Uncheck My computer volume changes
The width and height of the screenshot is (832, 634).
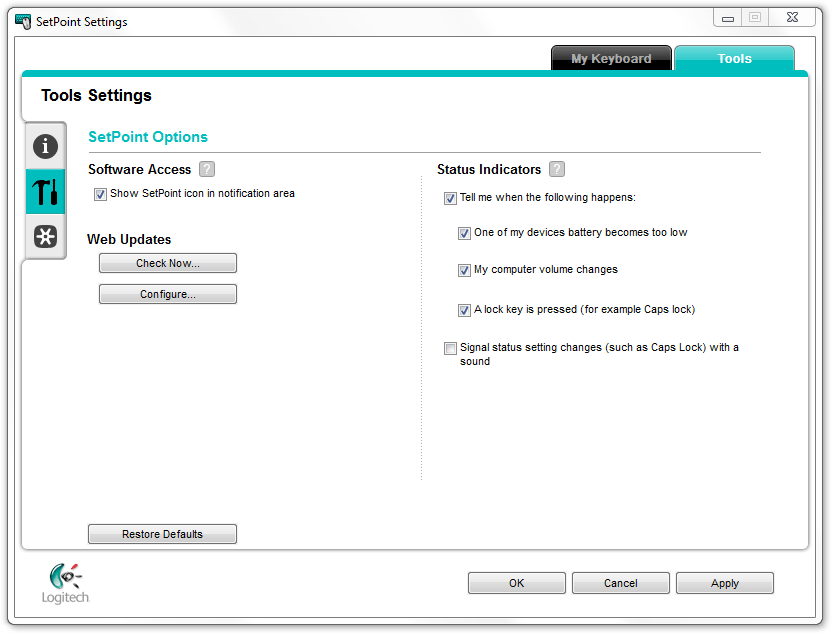click(464, 270)
